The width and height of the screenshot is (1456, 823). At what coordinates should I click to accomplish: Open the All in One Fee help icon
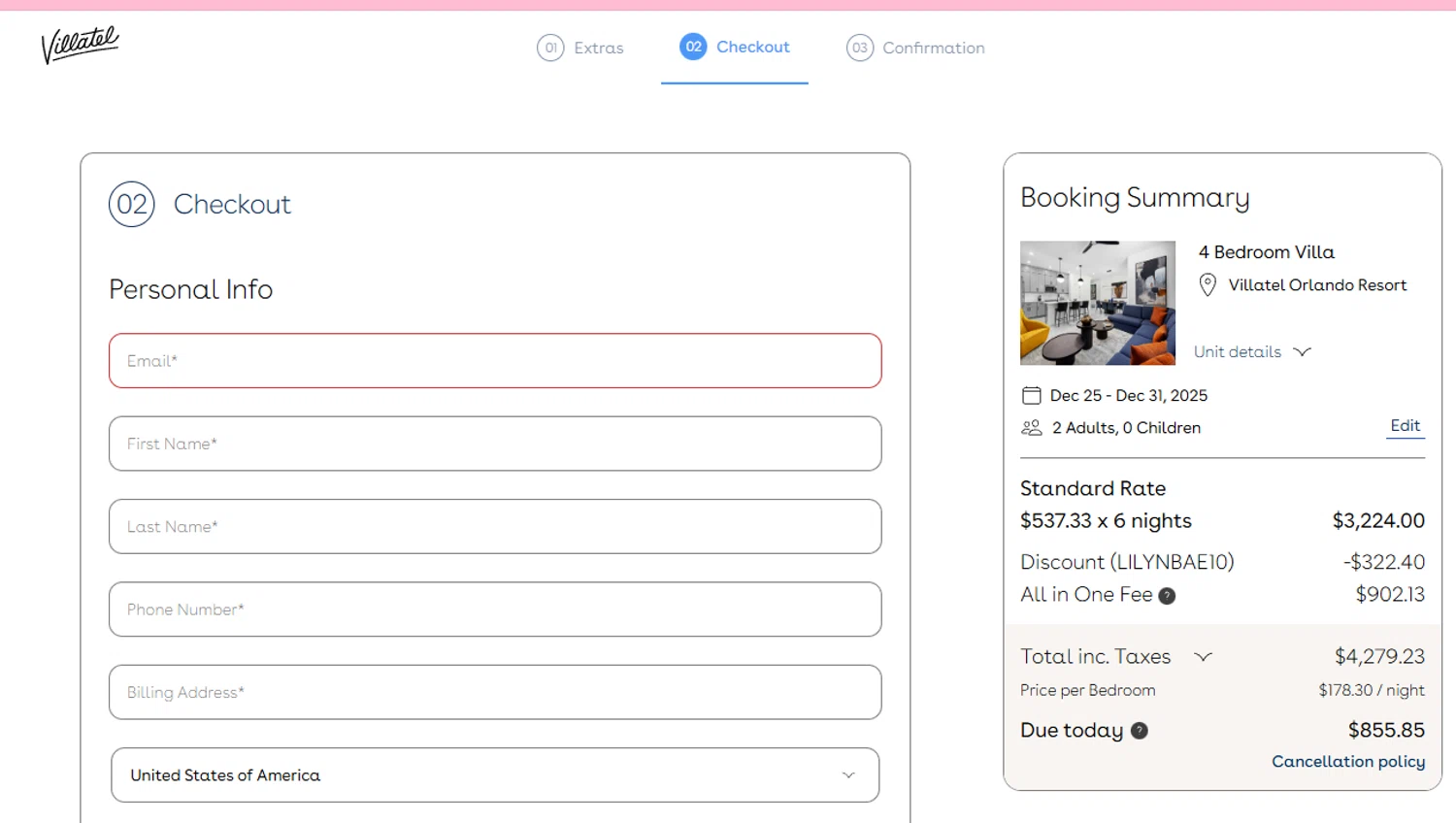click(1167, 596)
